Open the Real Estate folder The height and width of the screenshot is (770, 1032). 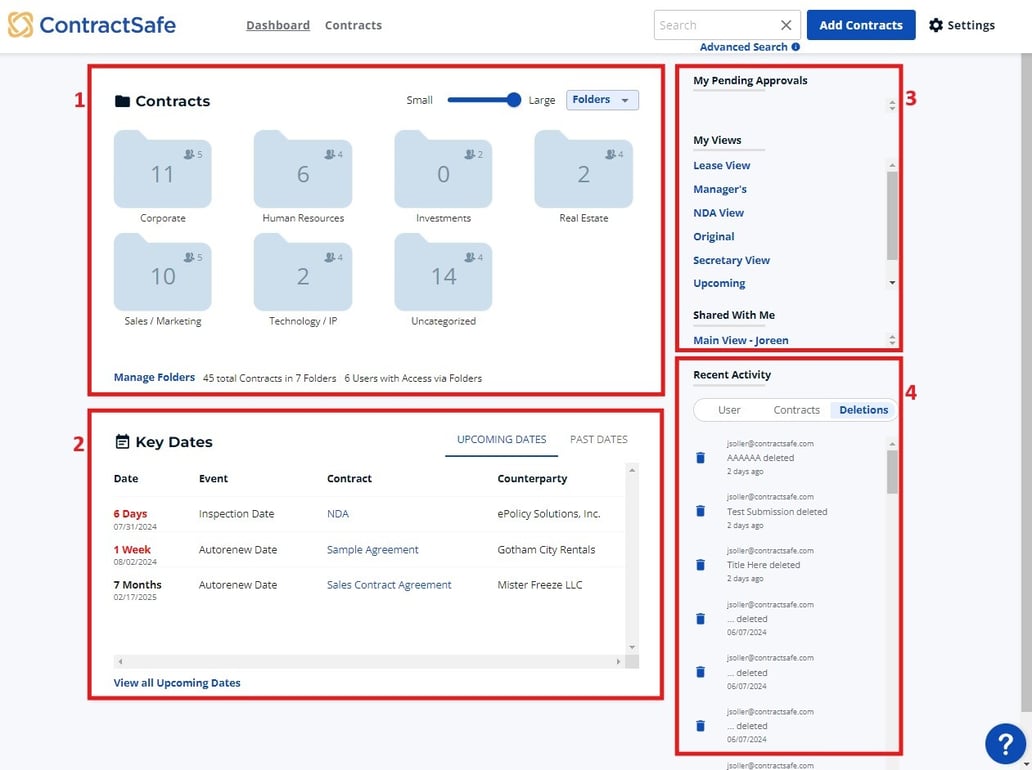pos(584,170)
